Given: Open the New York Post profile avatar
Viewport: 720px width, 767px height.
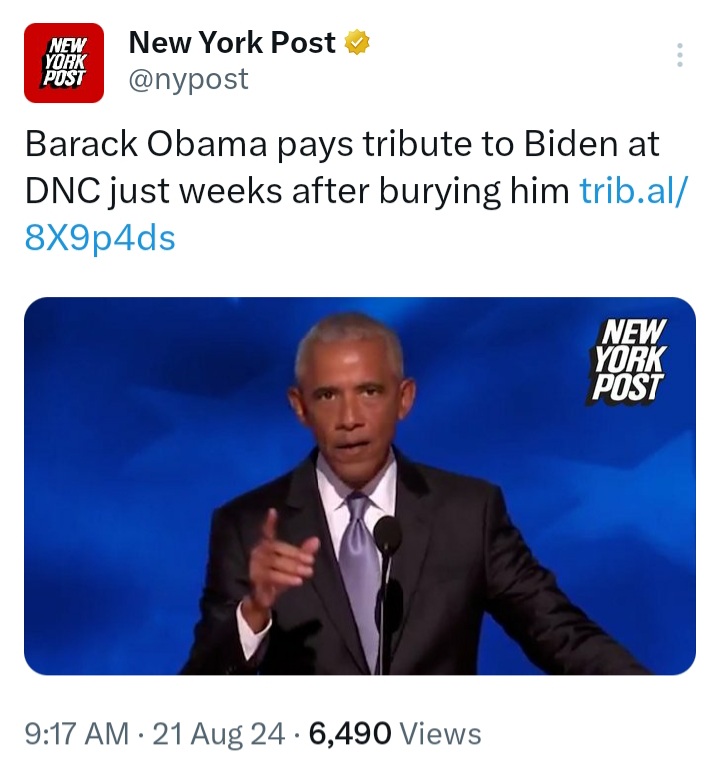Looking at the screenshot, I should [x=64, y=63].
